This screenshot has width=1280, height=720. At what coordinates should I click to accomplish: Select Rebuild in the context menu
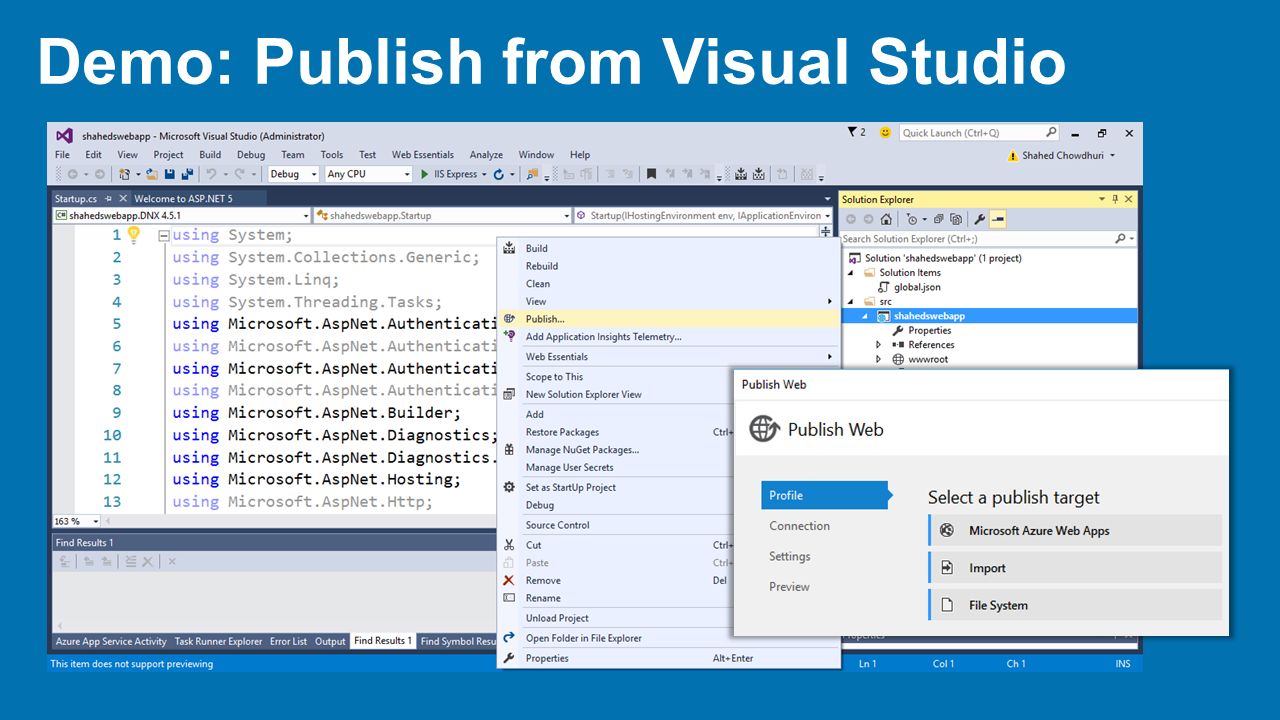tap(668, 266)
